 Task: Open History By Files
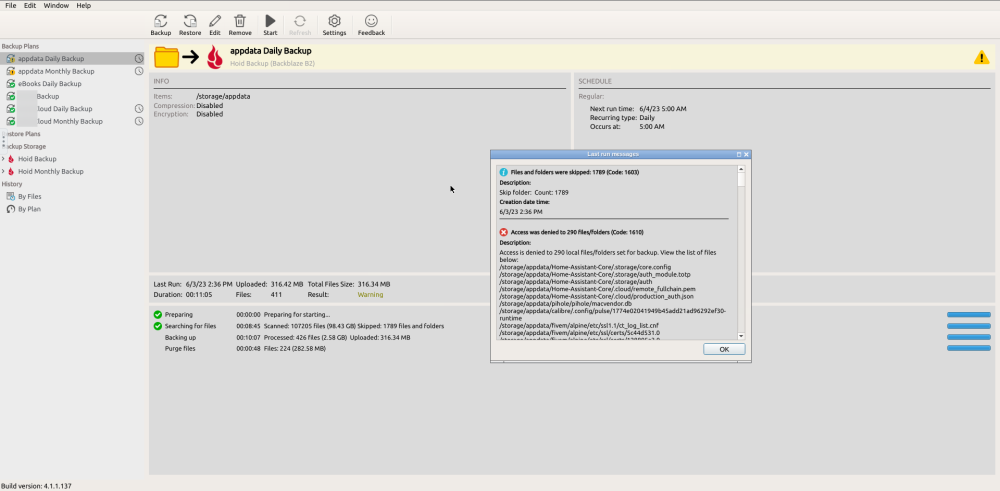[x=29, y=196]
